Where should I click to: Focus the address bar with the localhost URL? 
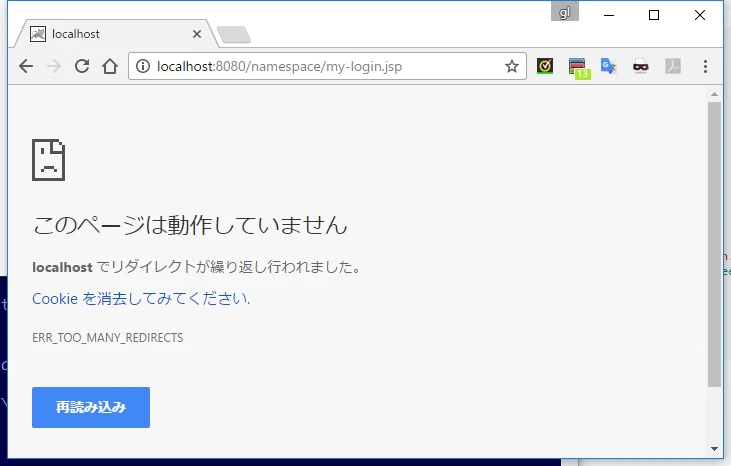point(327,66)
